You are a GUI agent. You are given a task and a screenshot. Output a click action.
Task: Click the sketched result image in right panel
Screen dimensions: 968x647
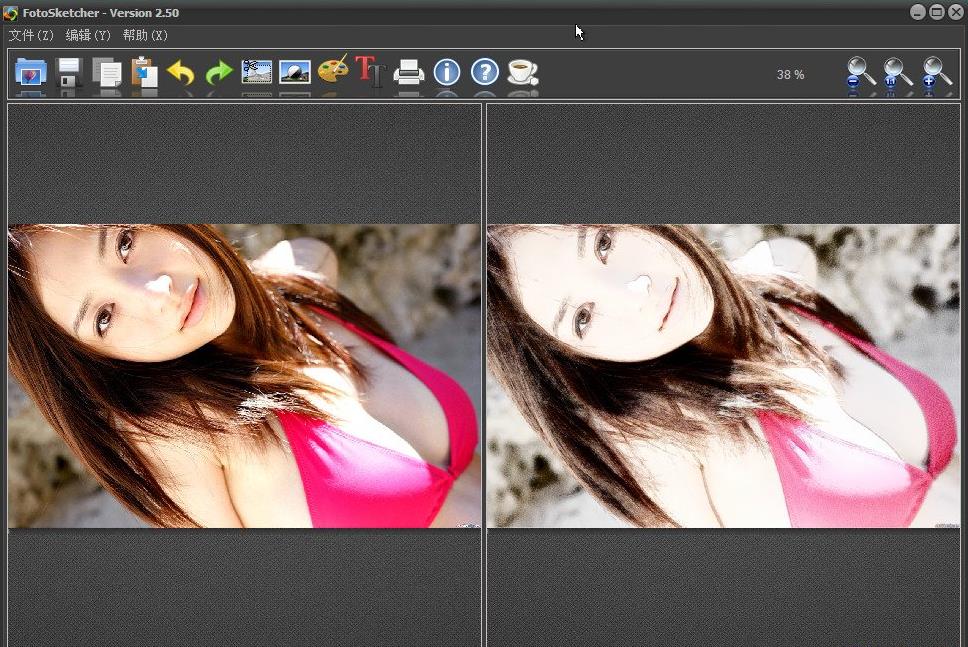(723, 376)
